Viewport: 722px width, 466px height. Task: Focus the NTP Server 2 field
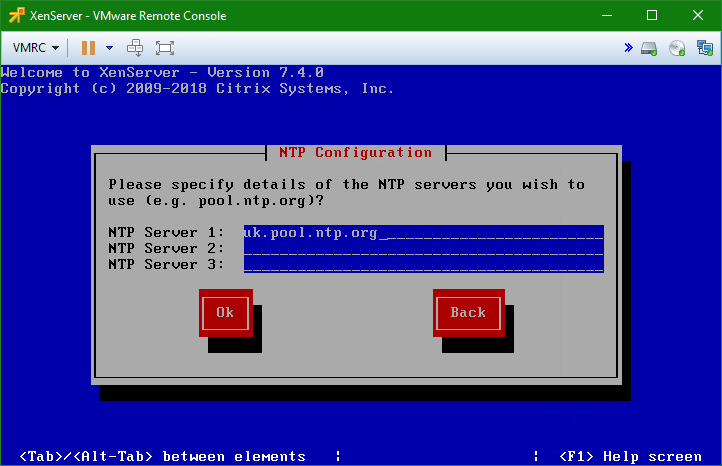[x=424, y=248]
